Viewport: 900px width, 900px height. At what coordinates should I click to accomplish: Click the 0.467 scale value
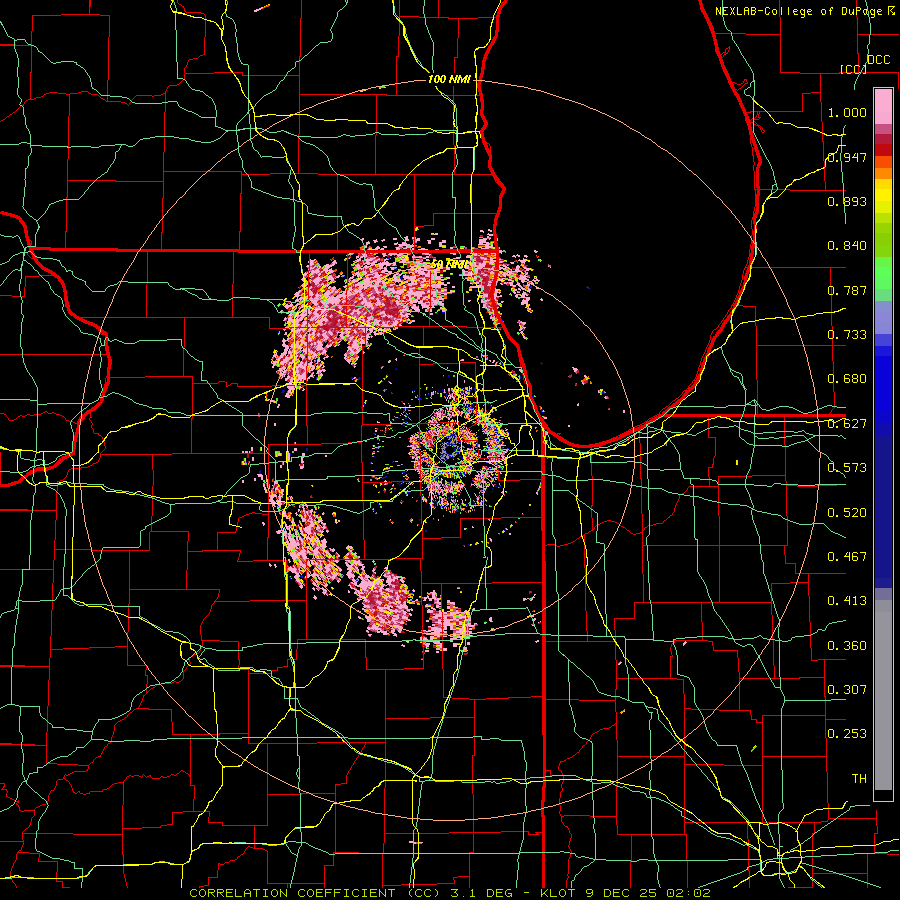pyautogui.click(x=847, y=556)
